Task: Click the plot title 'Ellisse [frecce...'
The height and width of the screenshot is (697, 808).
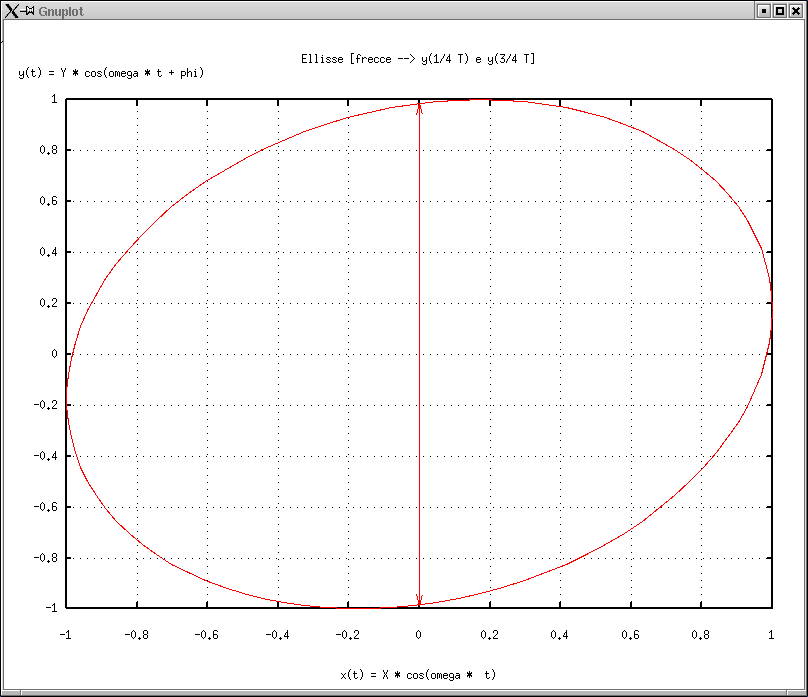Action: [x=418, y=59]
